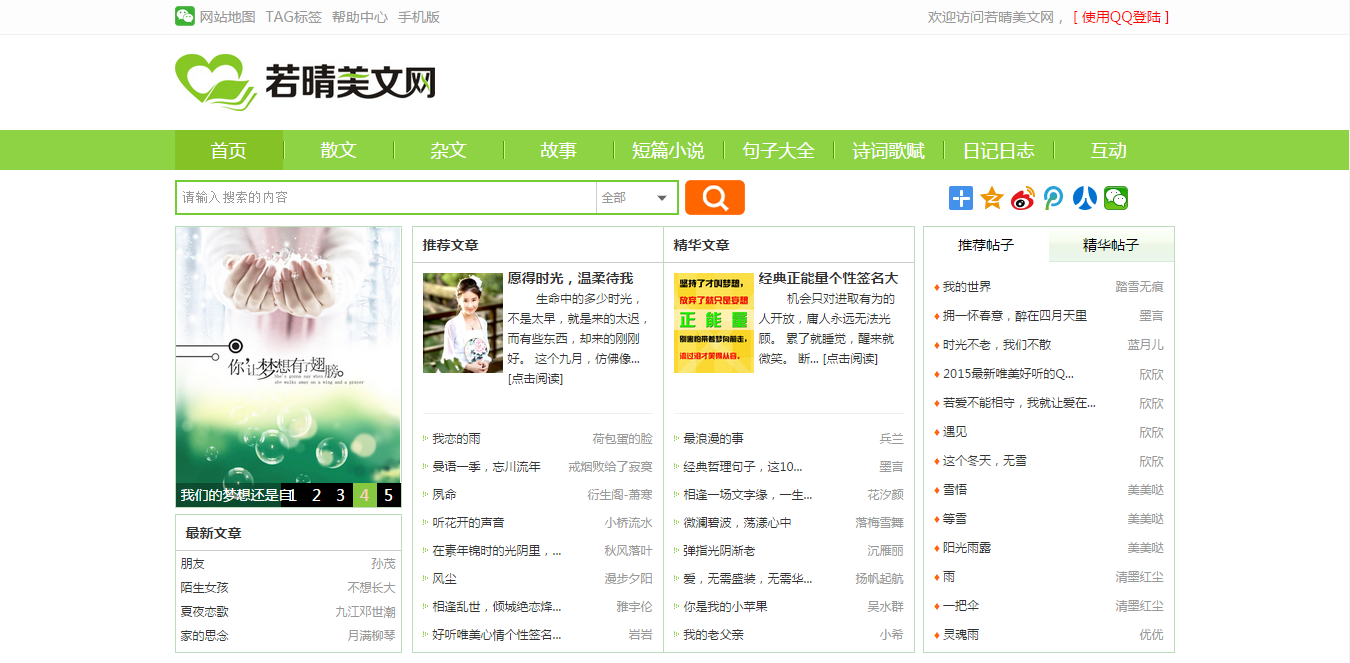Open article 经典正能量个性签名大
The height and width of the screenshot is (663, 1350).
click(x=828, y=278)
